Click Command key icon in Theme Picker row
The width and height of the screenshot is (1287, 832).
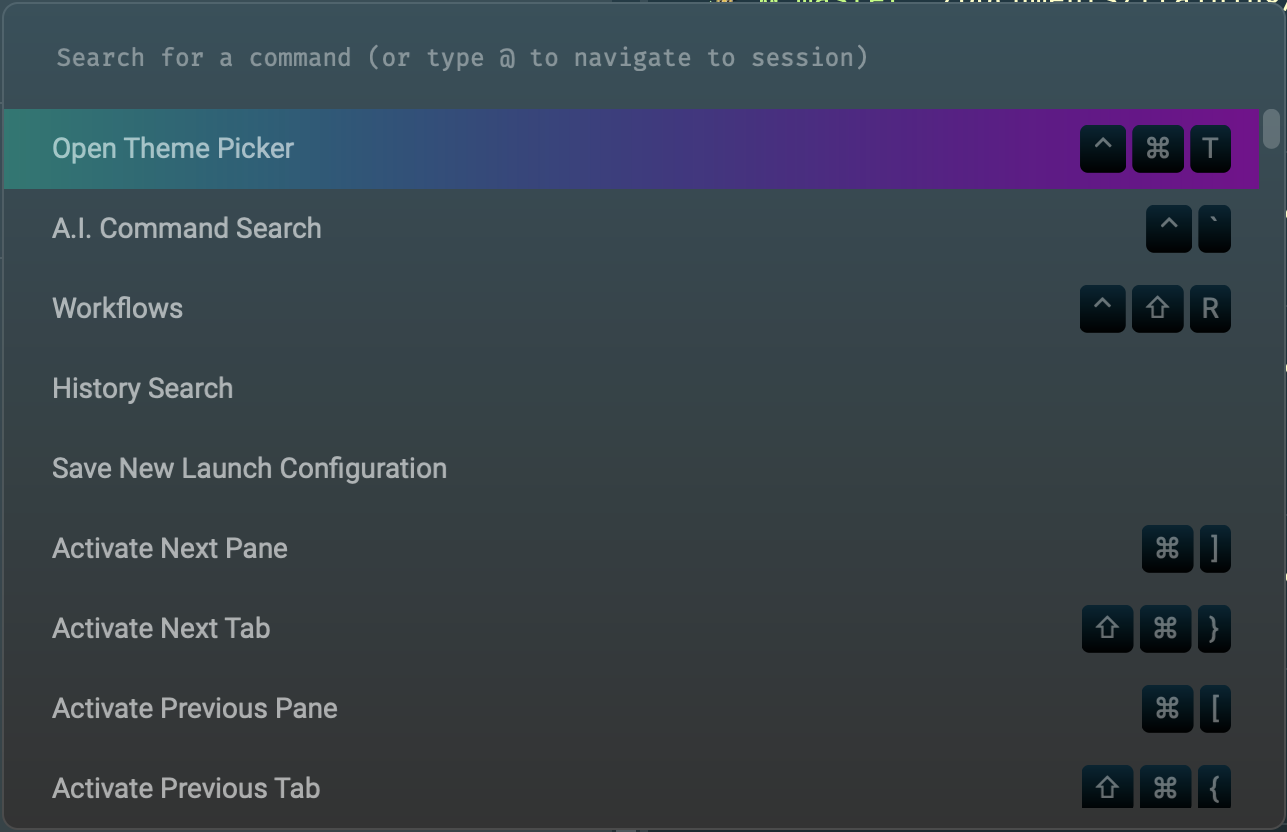tap(1158, 149)
